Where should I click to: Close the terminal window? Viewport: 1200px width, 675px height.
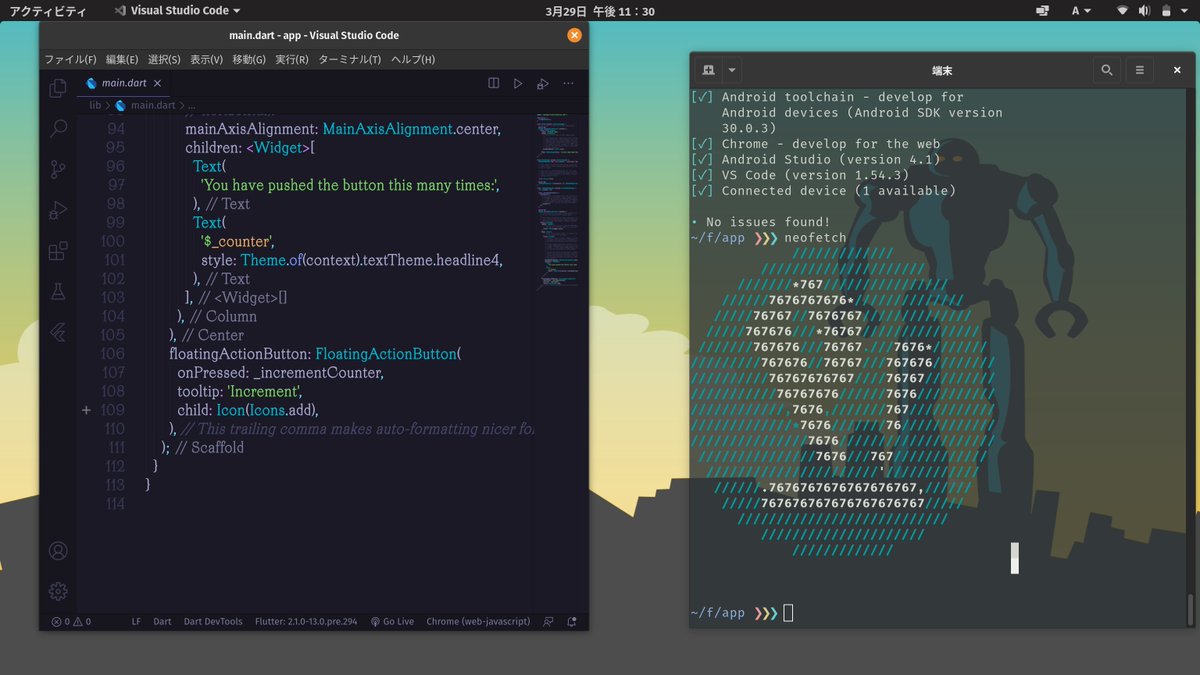pyautogui.click(x=1175, y=70)
